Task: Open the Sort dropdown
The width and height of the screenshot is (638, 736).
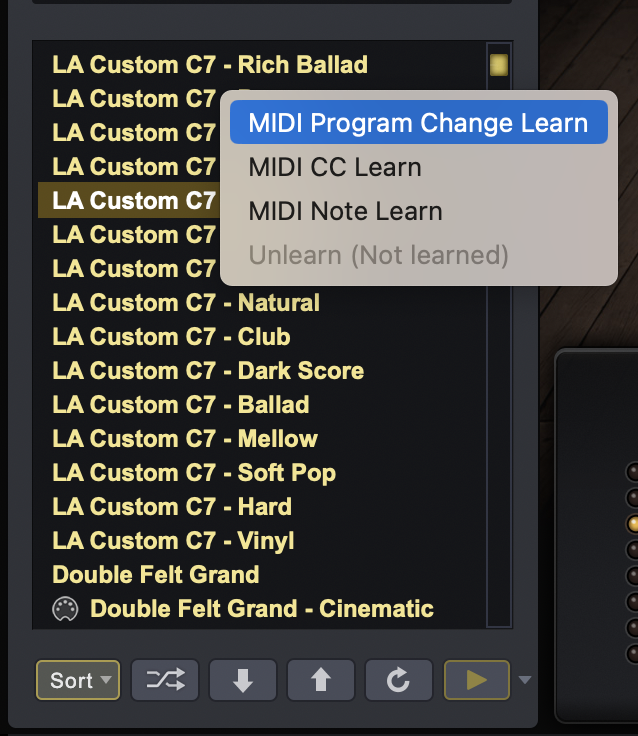Action: [x=78, y=680]
